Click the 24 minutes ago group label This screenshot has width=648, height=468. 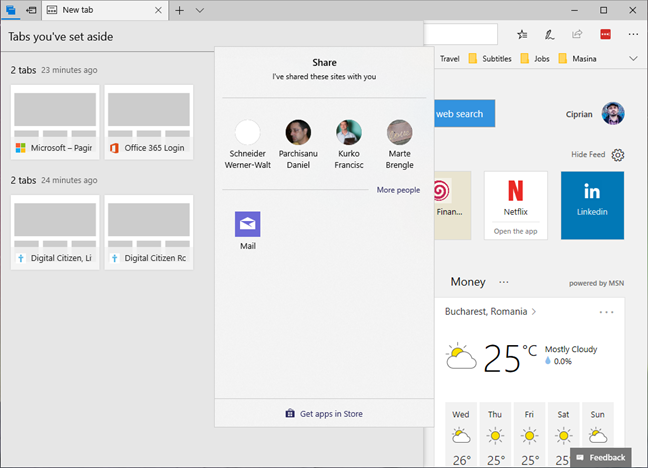pyautogui.click(x=69, y=180)
